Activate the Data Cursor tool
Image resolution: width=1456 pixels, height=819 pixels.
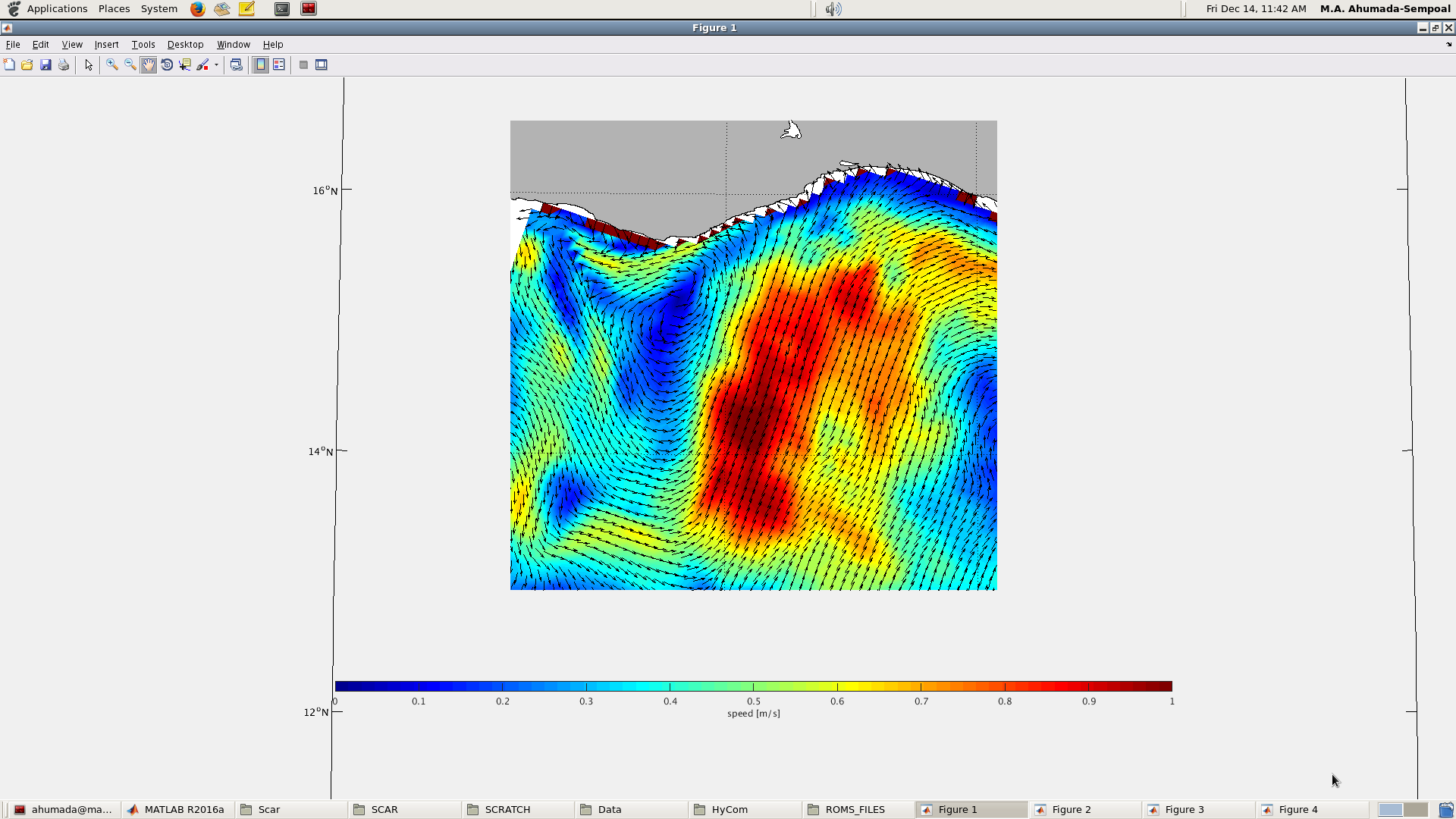(x=185, y=65)
